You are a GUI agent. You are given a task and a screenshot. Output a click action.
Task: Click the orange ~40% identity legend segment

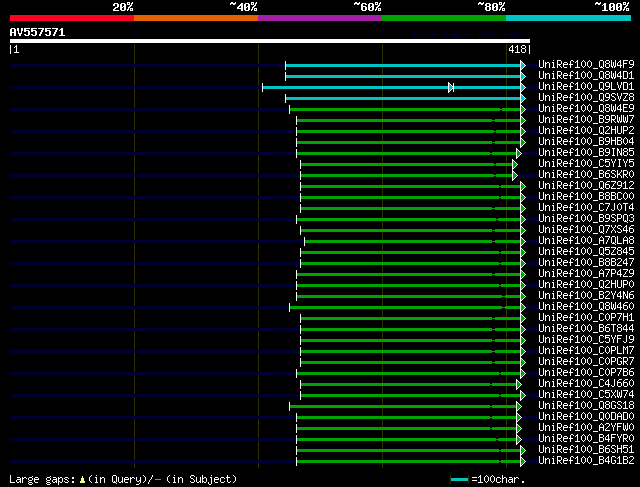point(196,18)
